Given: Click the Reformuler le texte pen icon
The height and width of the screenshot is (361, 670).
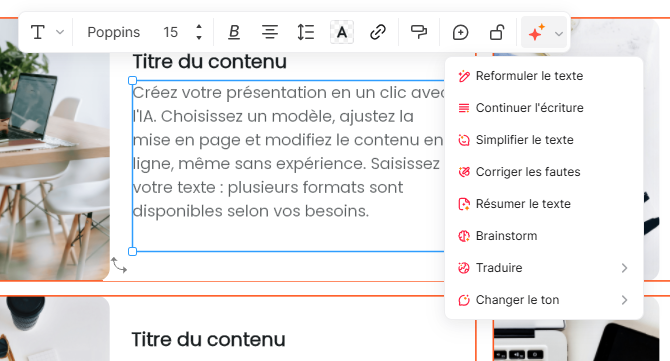Looking at the screenshot, I should pos(464,76).
